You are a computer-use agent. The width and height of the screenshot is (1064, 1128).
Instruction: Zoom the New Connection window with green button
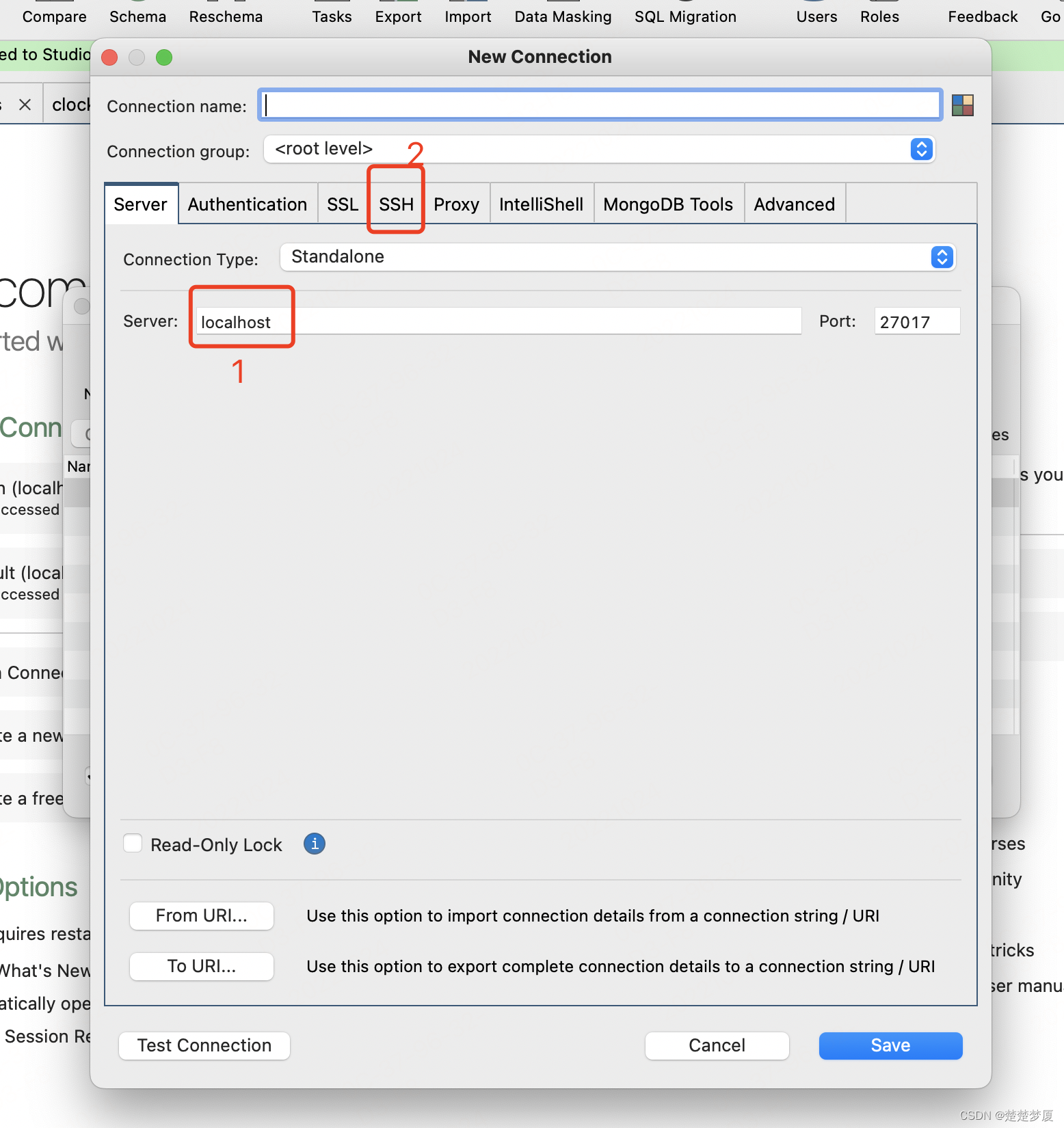click(x=164, y=57)
